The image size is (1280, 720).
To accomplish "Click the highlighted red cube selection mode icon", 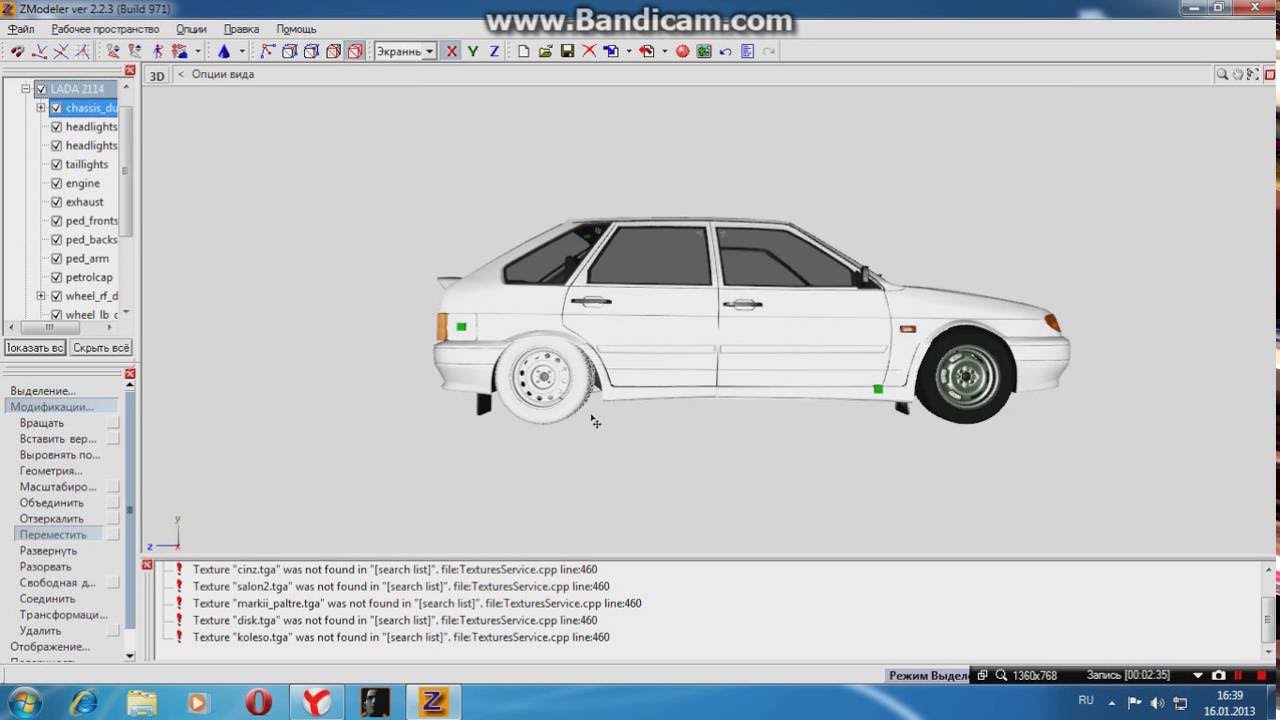I will pyautogui.click(x=355, y=51).
